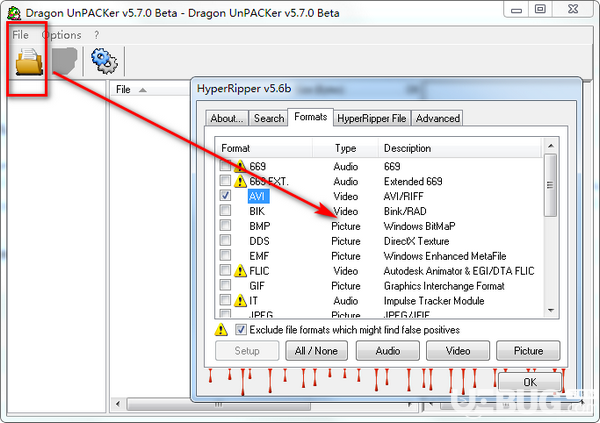Click the formats list scroll down arrow
Screen dimensions: 600x423
(x=551, y=310)
